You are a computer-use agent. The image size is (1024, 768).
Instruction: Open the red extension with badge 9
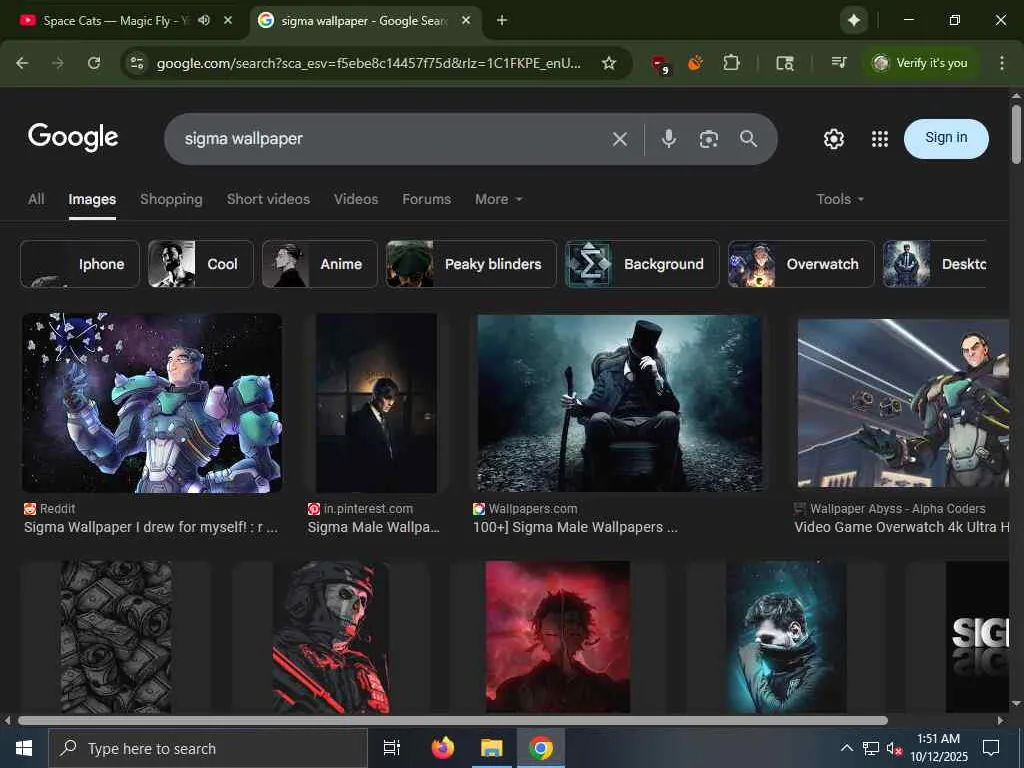[660, 63]
